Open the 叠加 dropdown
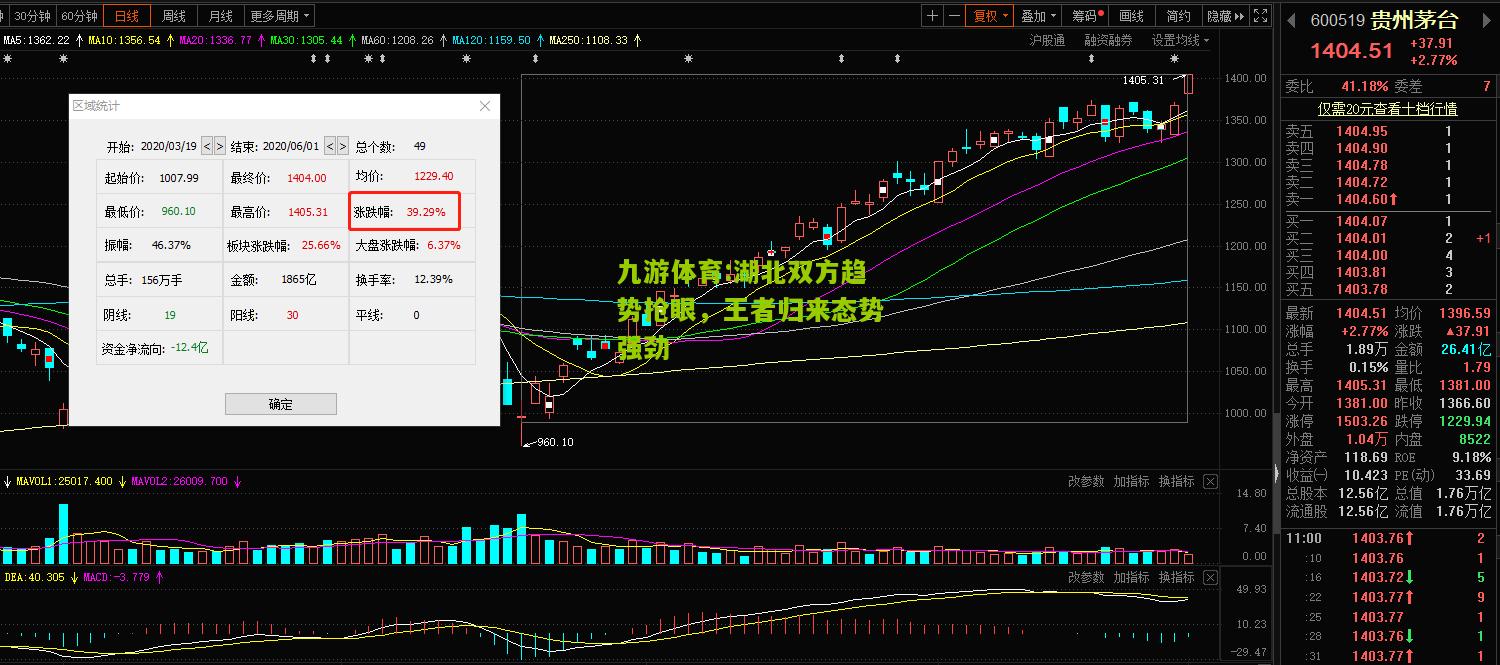 [1039, 16]
